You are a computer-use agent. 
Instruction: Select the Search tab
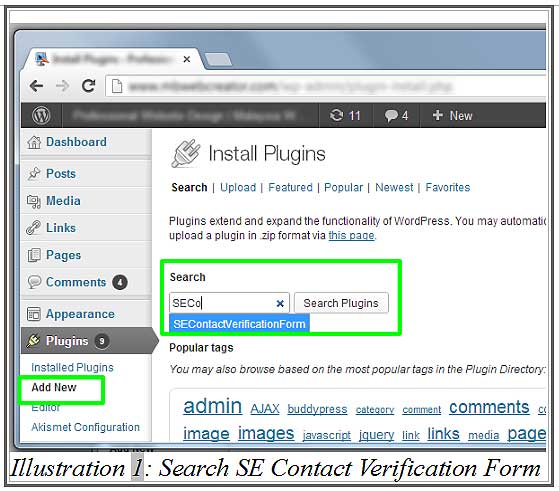click(189, 187)
